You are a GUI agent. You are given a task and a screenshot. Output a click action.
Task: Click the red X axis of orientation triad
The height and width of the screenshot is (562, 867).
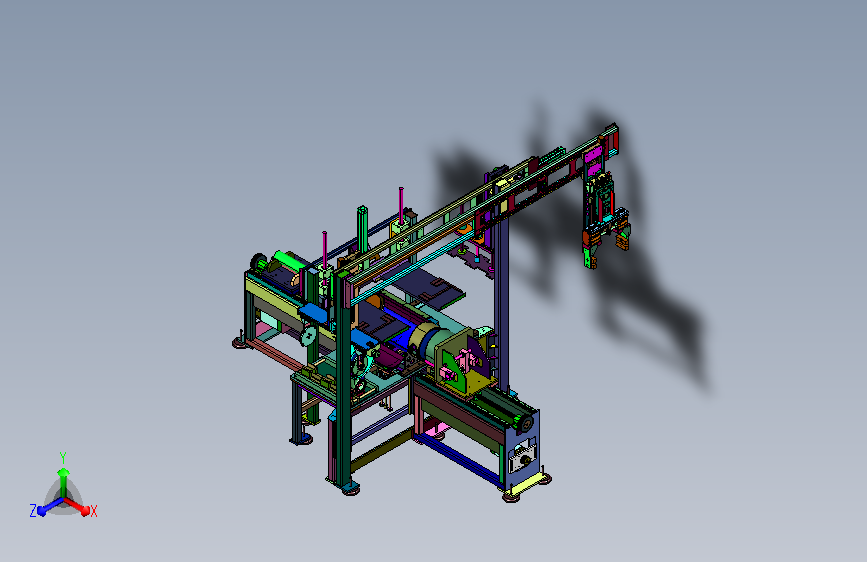pos(77,506)
